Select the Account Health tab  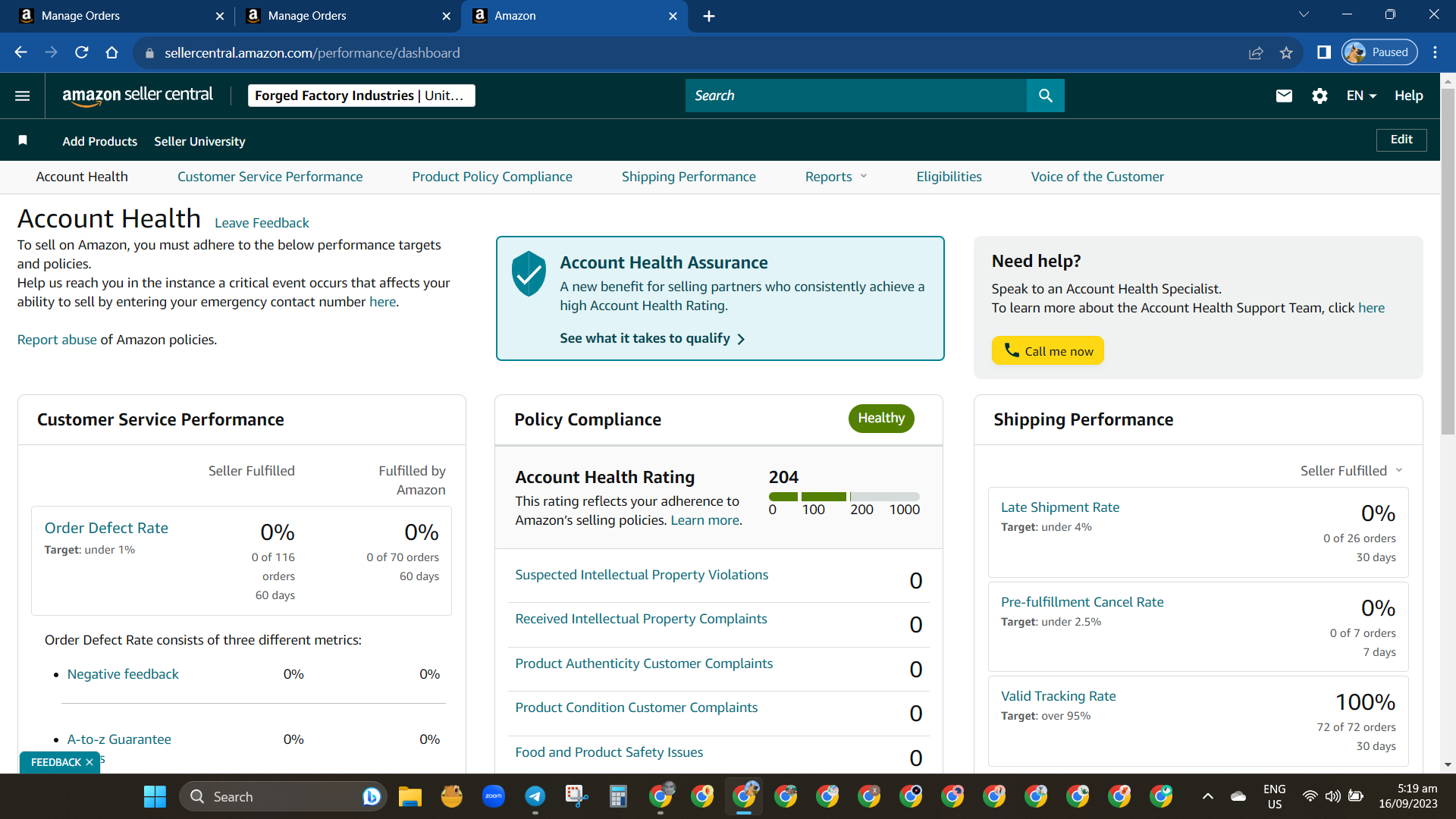[82, 177]
